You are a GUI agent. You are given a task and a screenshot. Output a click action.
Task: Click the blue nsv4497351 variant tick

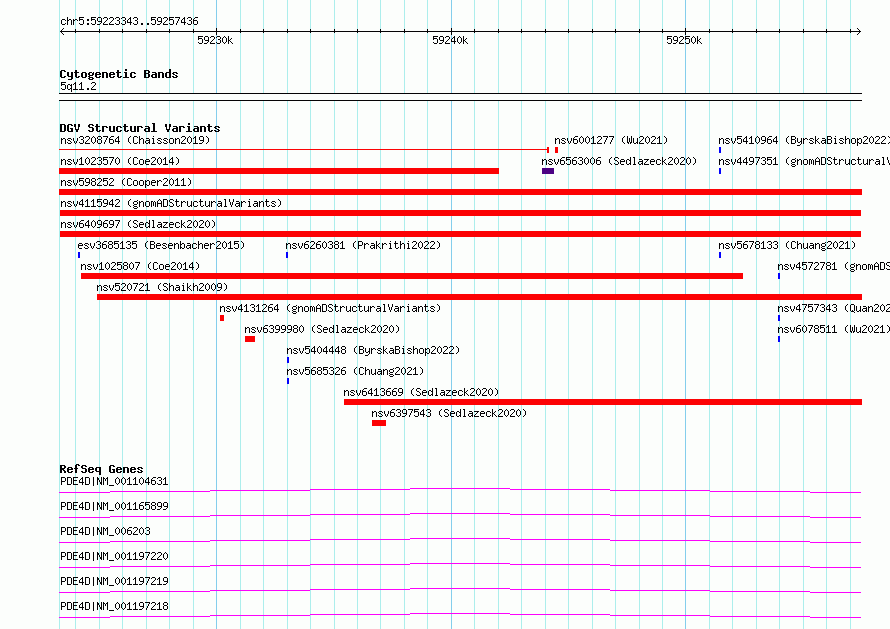click(720, 171)
